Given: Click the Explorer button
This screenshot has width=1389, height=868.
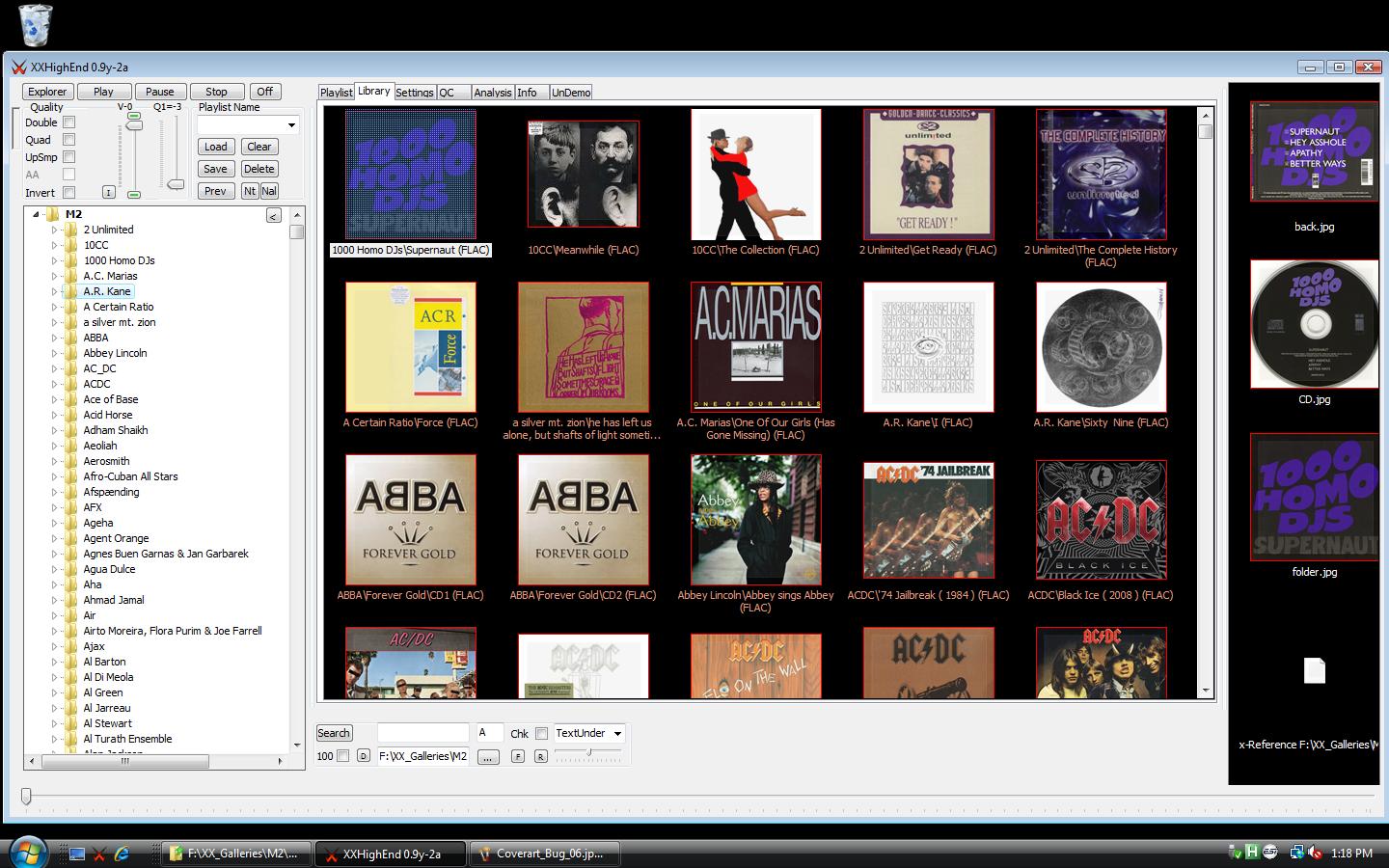Looking at the screenshot, I should (47, 92).
